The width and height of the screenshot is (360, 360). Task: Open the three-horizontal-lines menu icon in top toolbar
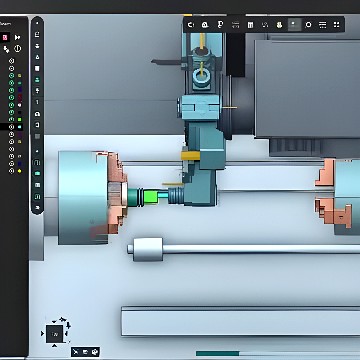pos(322,25)
